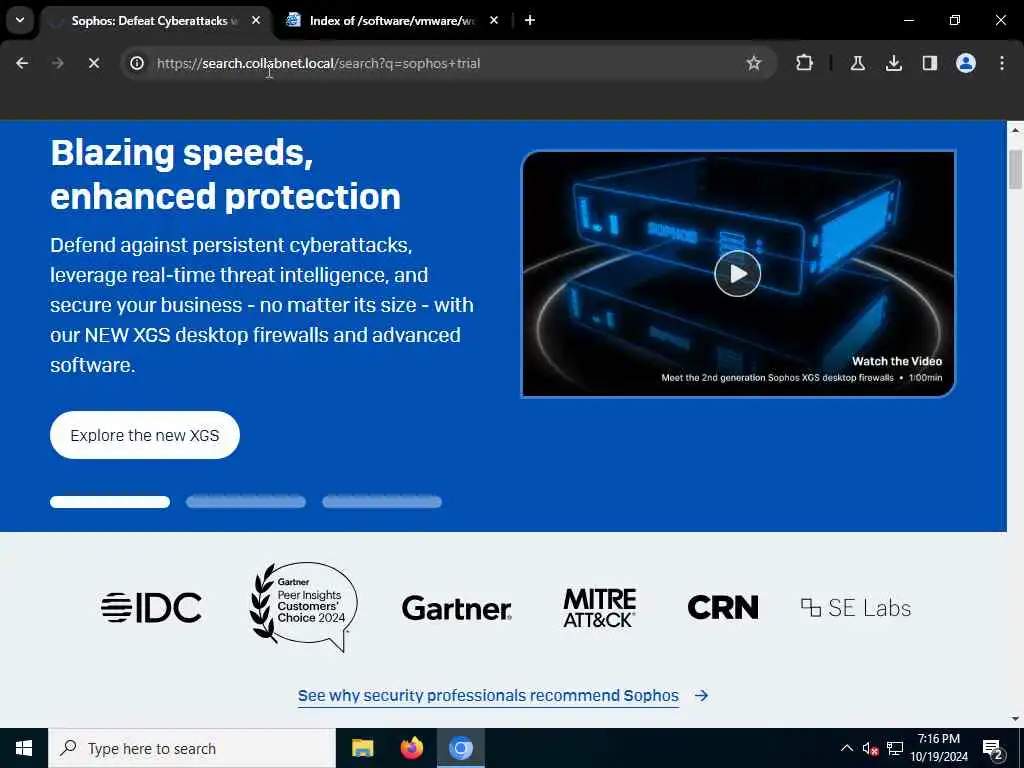The height and width of the screenshot is (768, 1024).
Task: Click the Blazing speeds, enhanced protection heading
Action: (x=225, y=174)
